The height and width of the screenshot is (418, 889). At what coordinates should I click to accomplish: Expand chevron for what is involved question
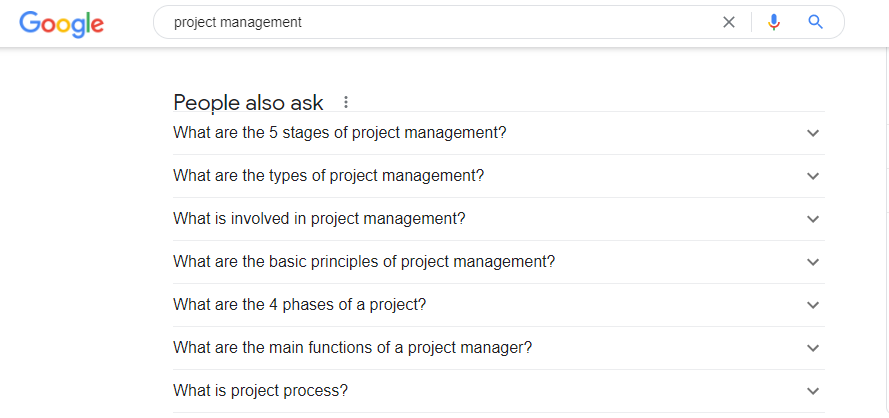813,219
